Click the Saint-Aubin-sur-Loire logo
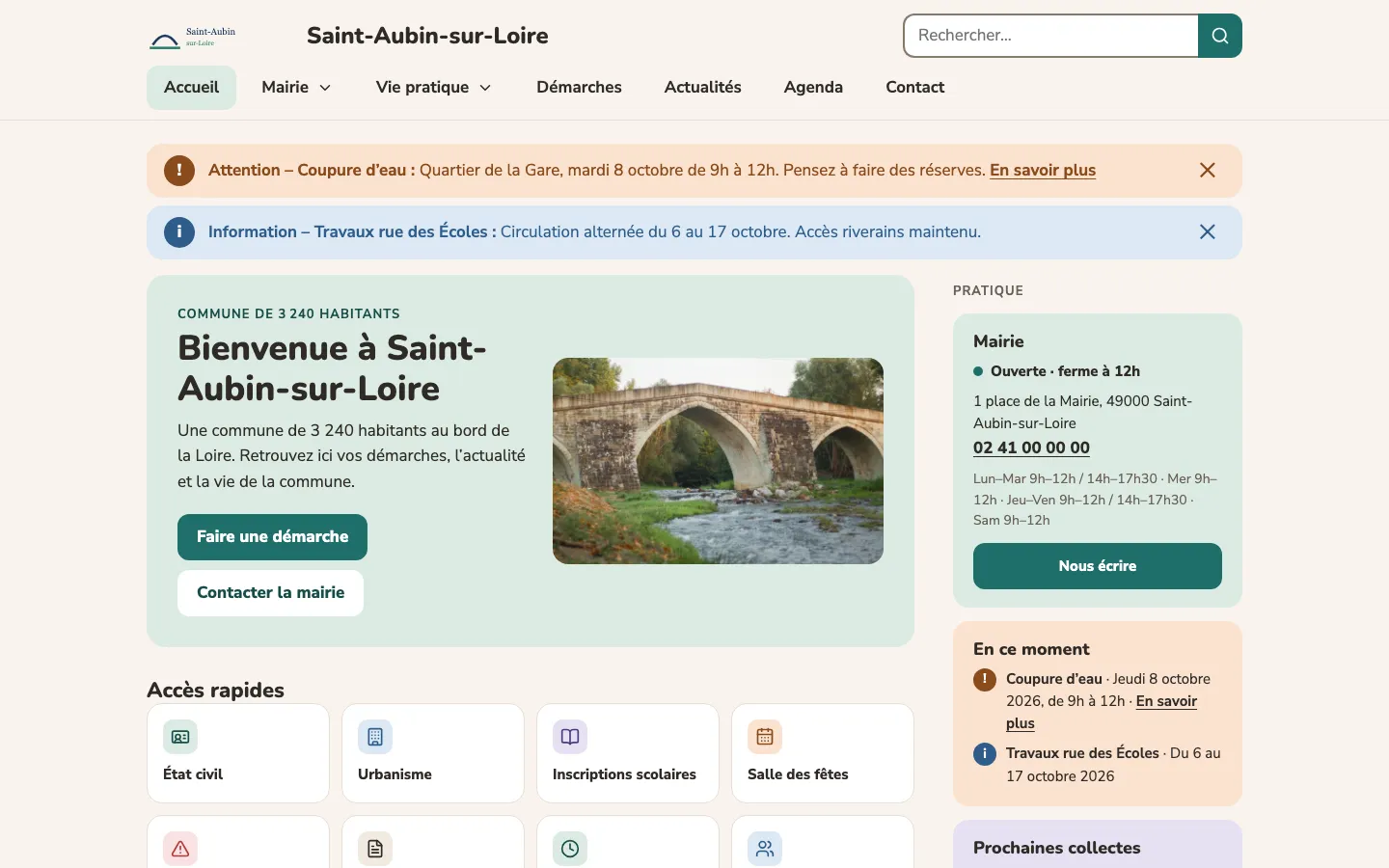This screenshot has width=1389, height=868. [x=193, y=37]
